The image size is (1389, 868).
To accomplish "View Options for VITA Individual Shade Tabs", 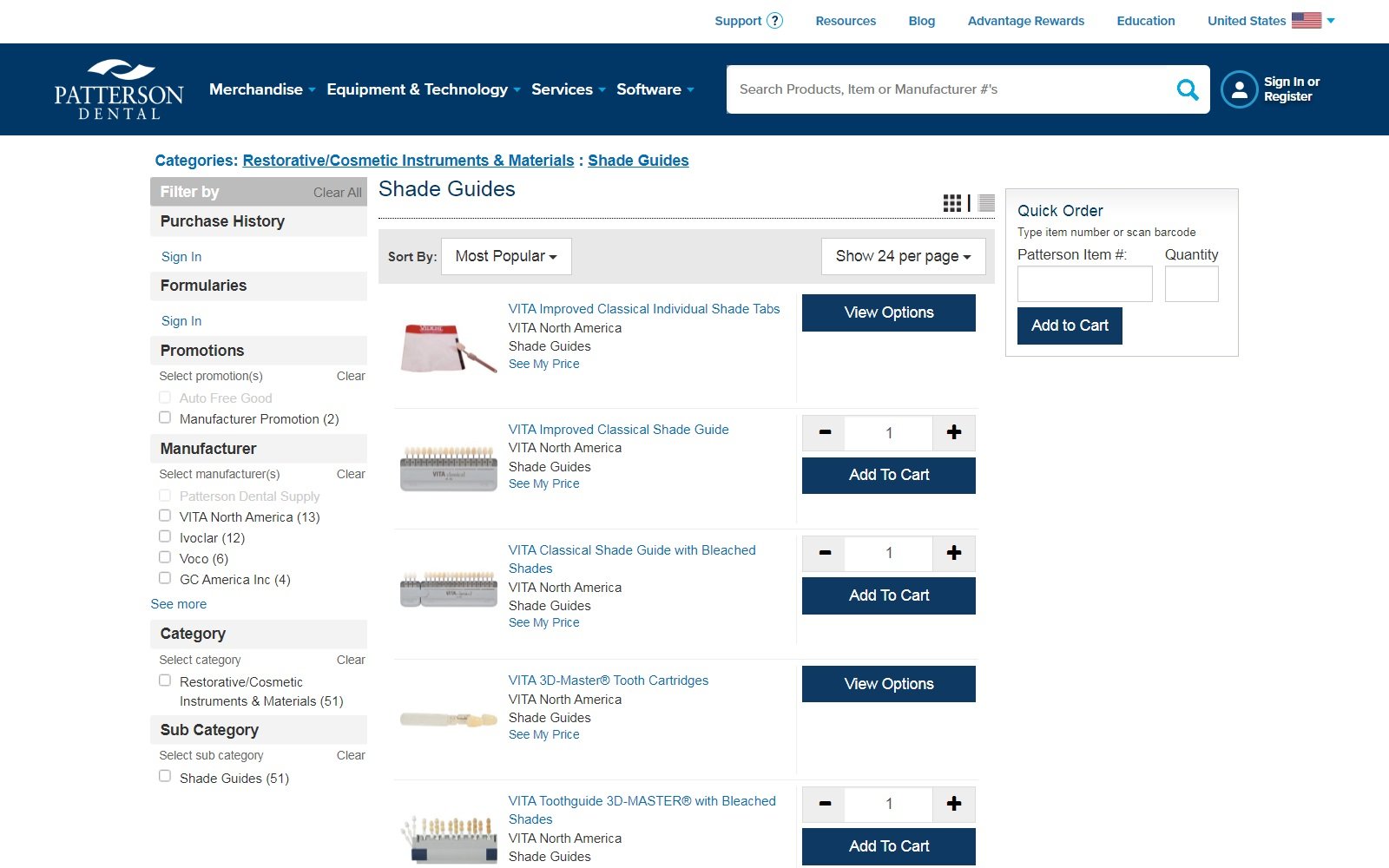I will tap(889, 312).
